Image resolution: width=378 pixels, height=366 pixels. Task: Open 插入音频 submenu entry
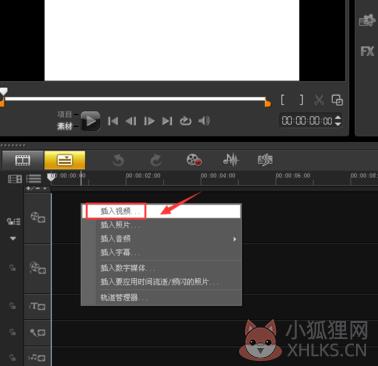tap(161, 239)
